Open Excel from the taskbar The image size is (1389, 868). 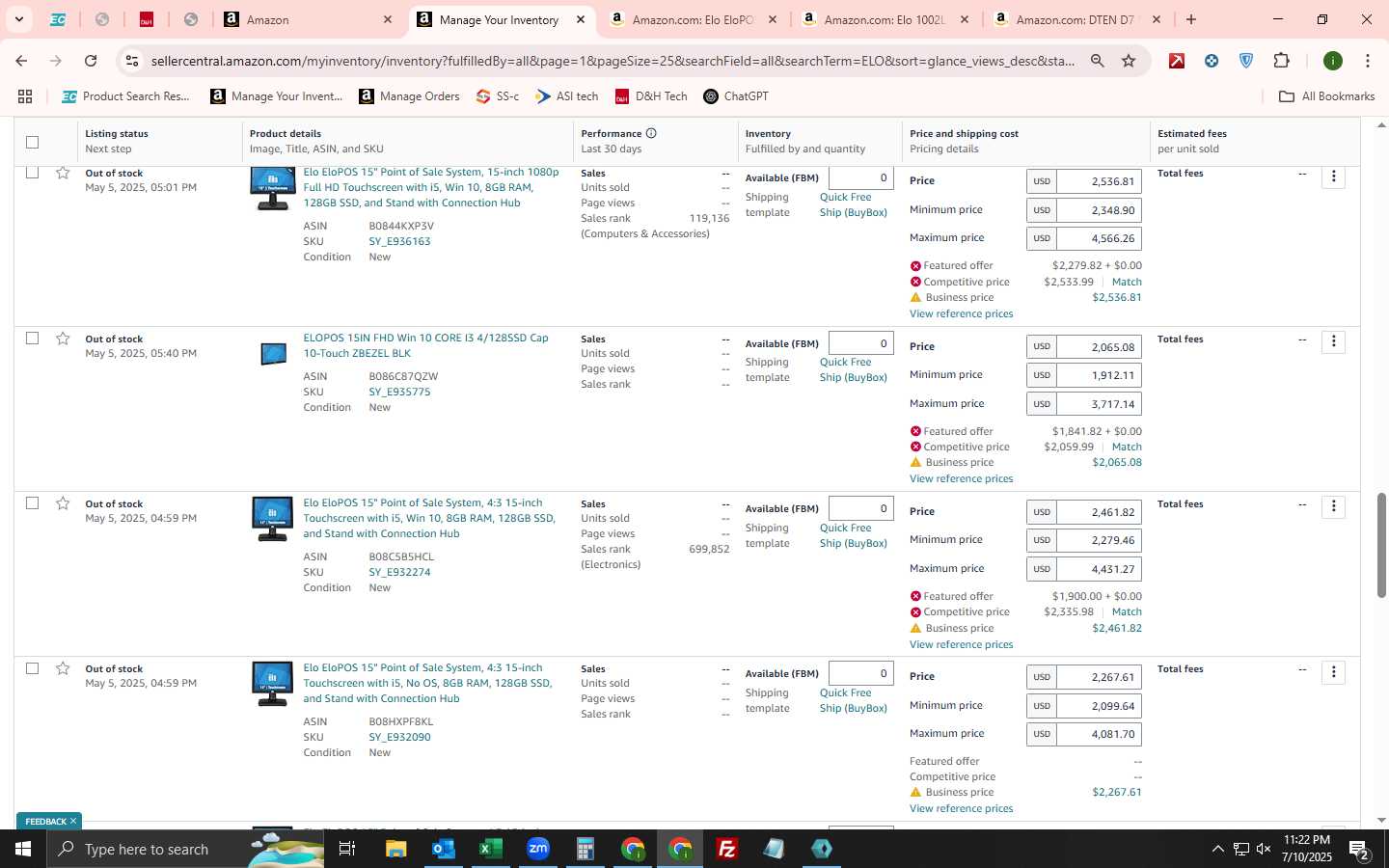(490, 849)
